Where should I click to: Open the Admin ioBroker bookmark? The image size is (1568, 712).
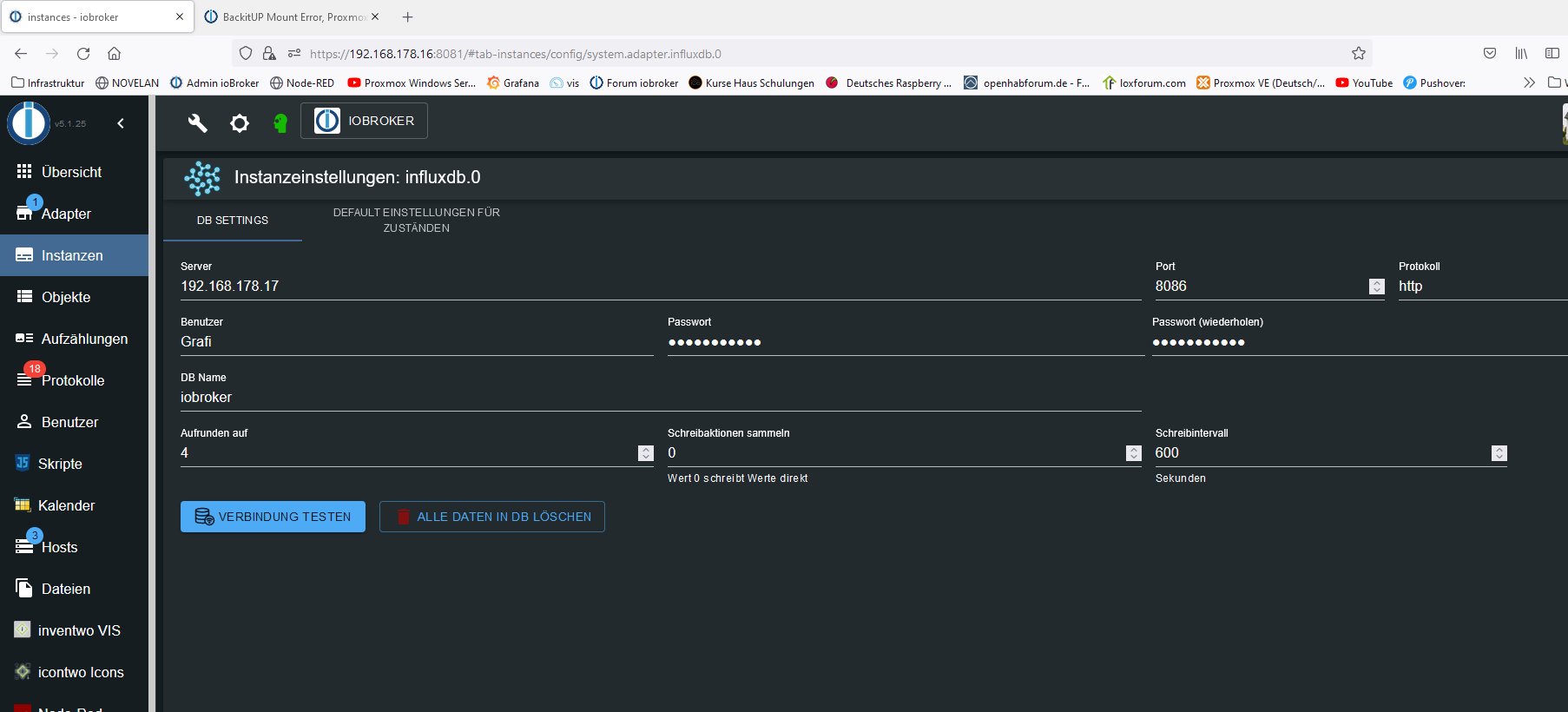coord(214,83)
